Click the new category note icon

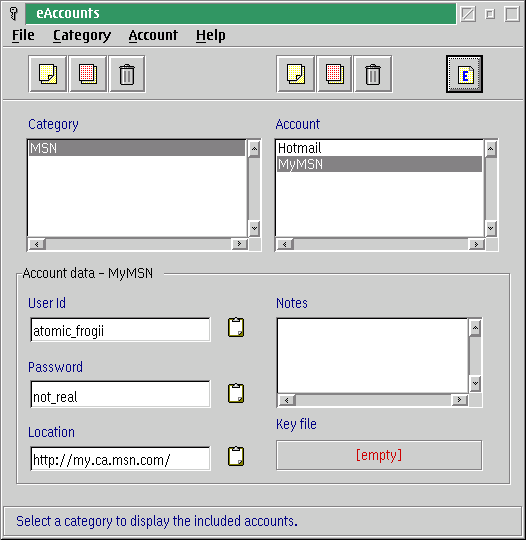tap(48, 74)
